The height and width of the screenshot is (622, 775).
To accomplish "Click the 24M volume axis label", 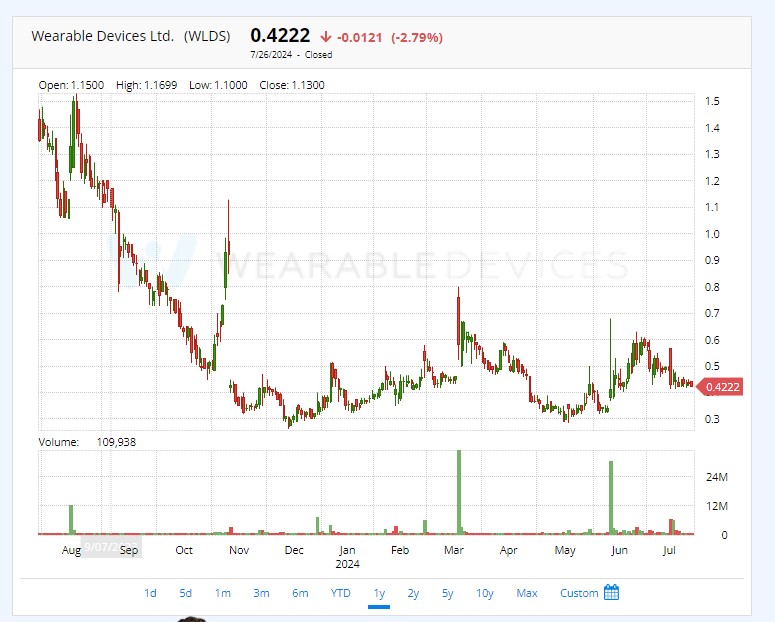I will (x=717, y=477).
